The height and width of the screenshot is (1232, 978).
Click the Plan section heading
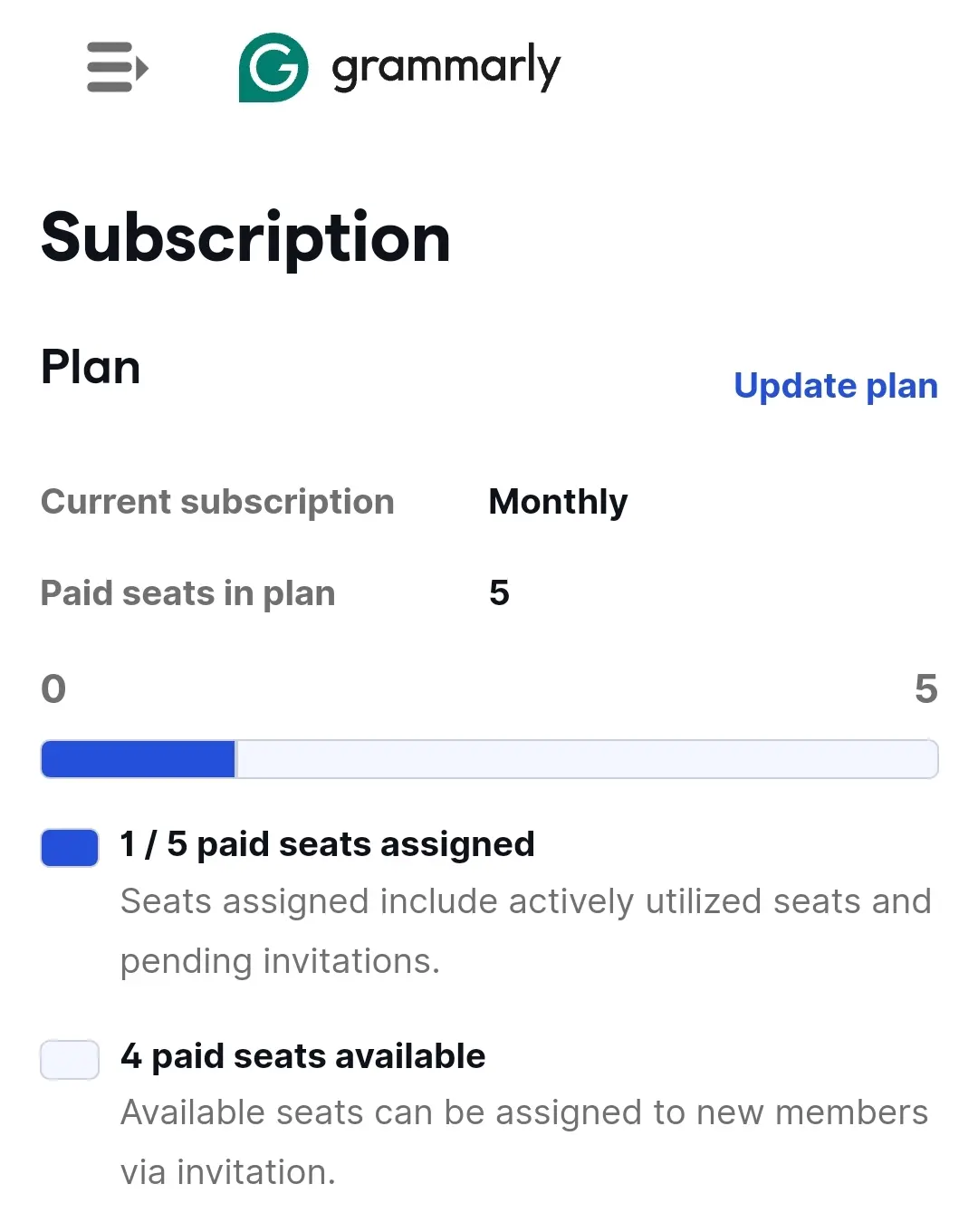(91, 367)
